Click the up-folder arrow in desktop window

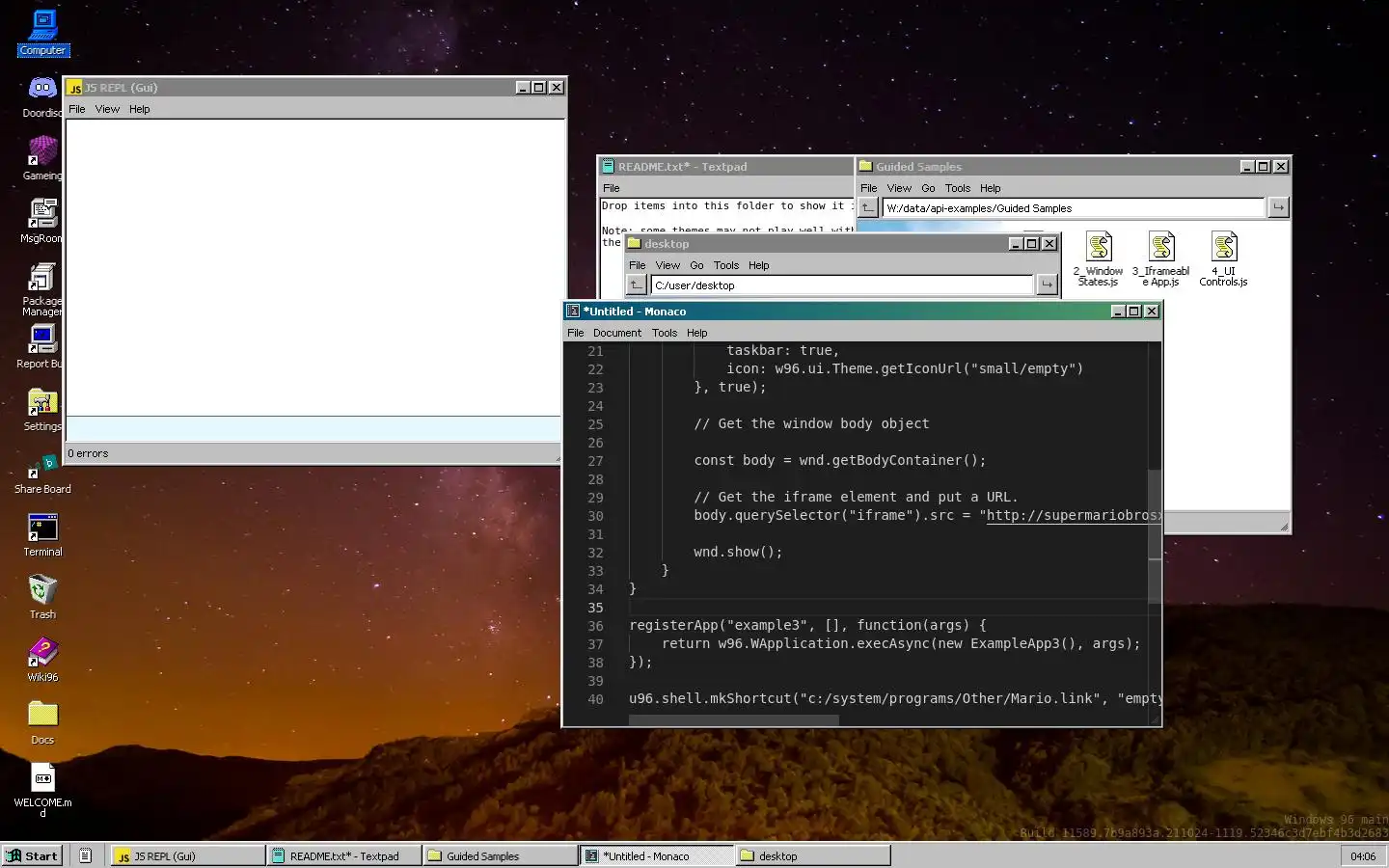(636, 285)
